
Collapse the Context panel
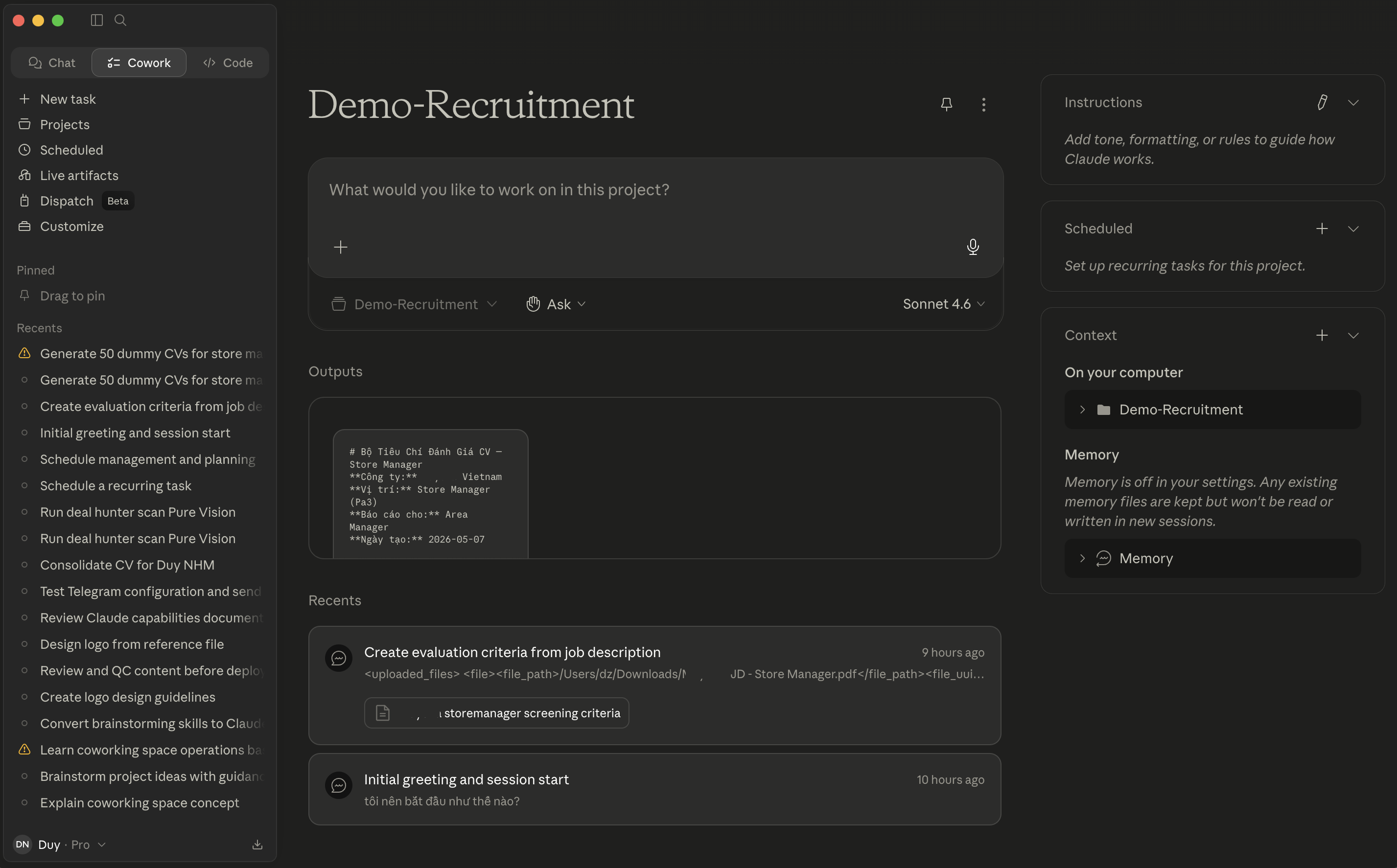click(1353, 335)
